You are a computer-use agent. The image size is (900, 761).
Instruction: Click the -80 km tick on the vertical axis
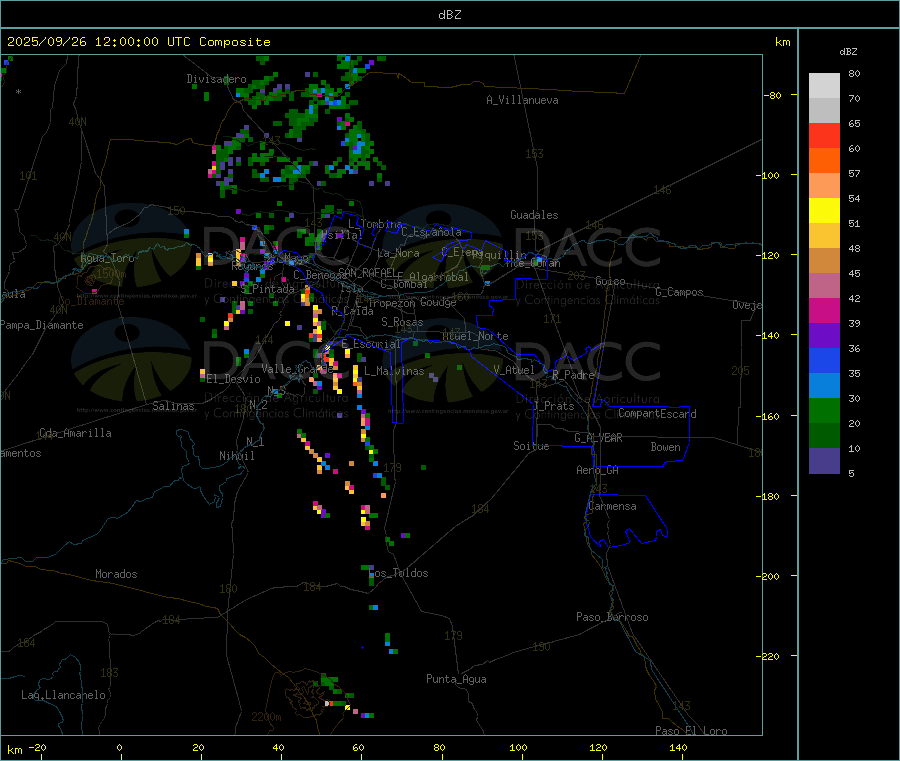click(x=773, y=96)
